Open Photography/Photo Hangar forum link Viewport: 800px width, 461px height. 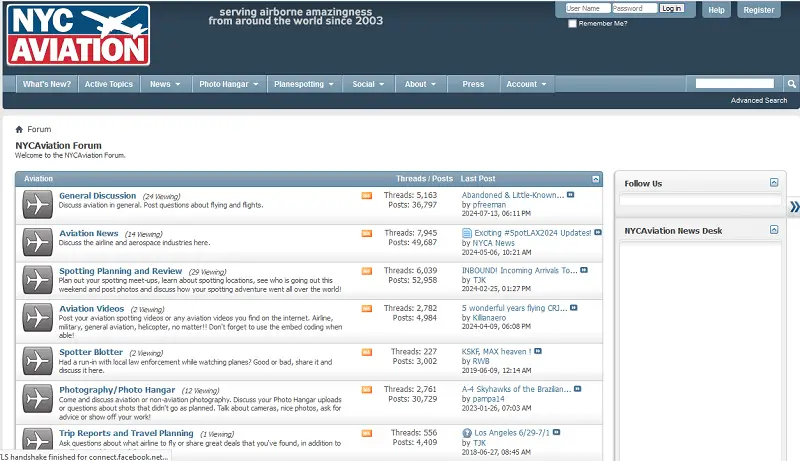pos(117,390)
